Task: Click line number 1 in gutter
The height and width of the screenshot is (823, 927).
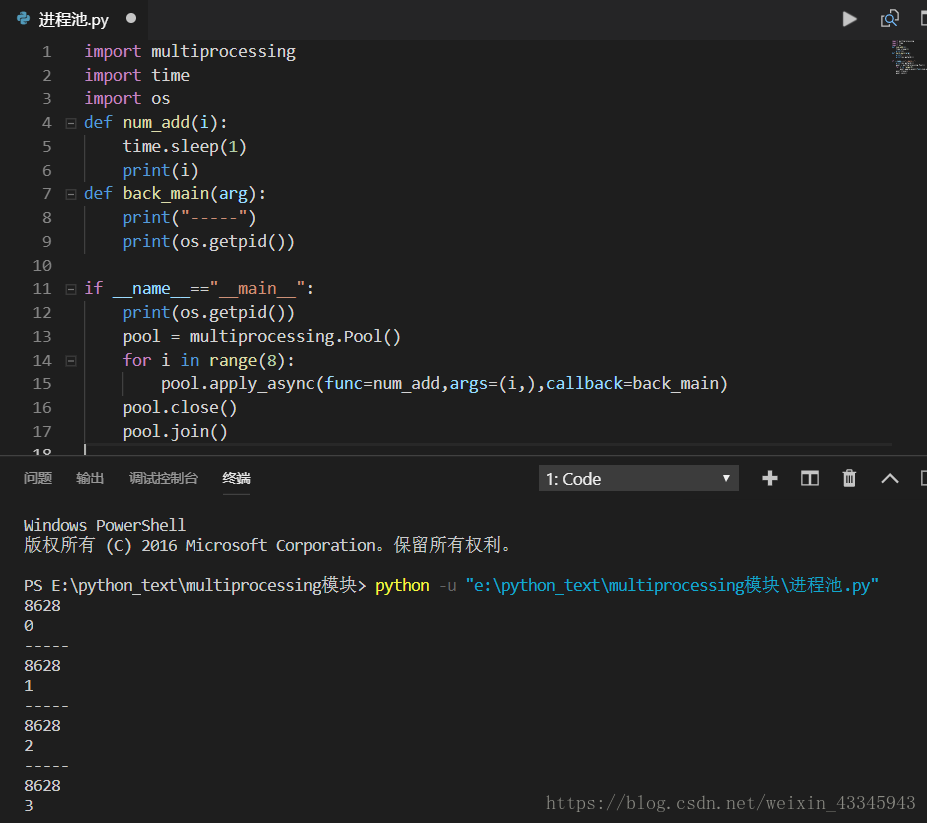Action: pyautogui.click(x=47, y=52)
